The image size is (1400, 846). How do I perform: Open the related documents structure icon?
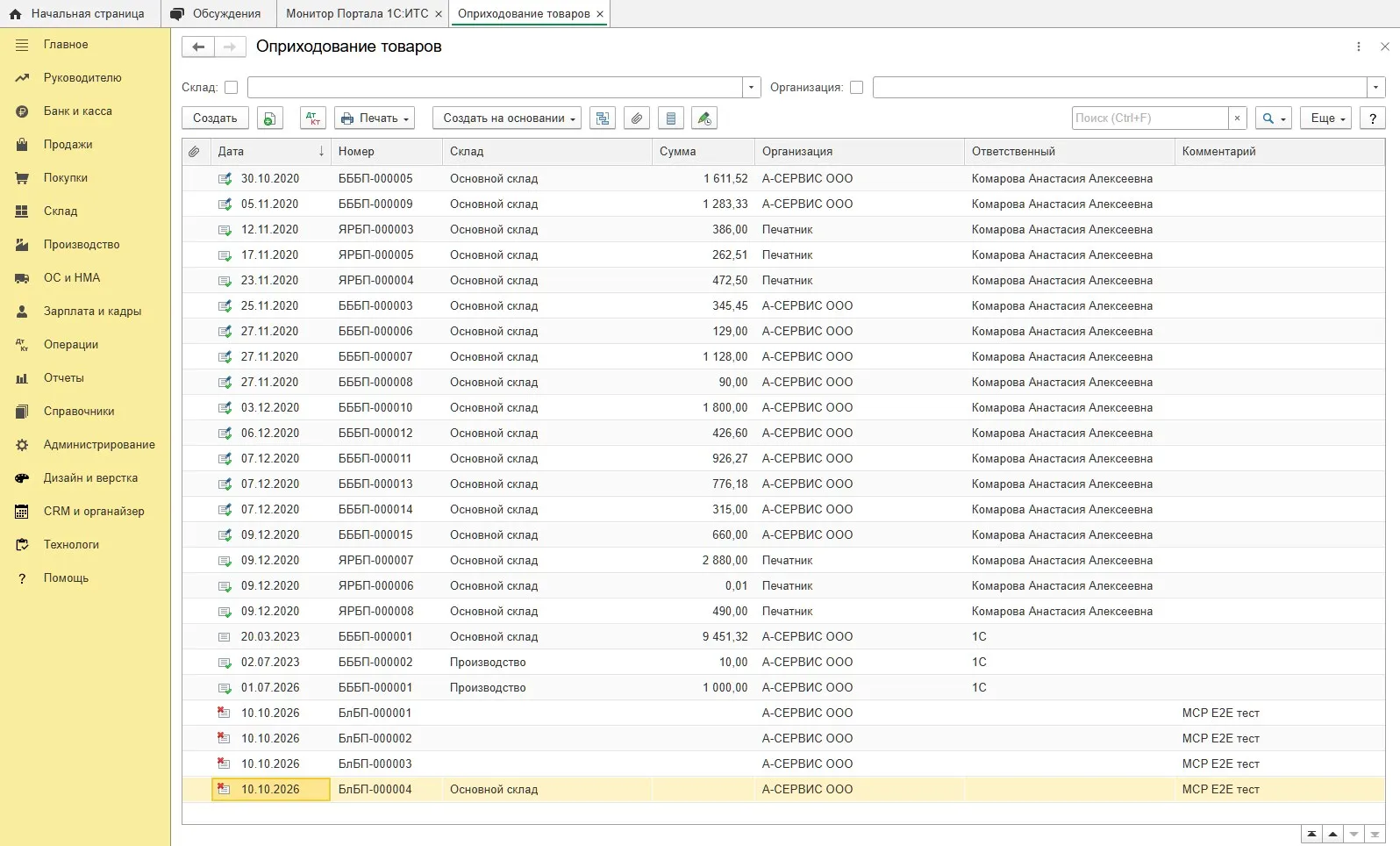pos(603,118)
